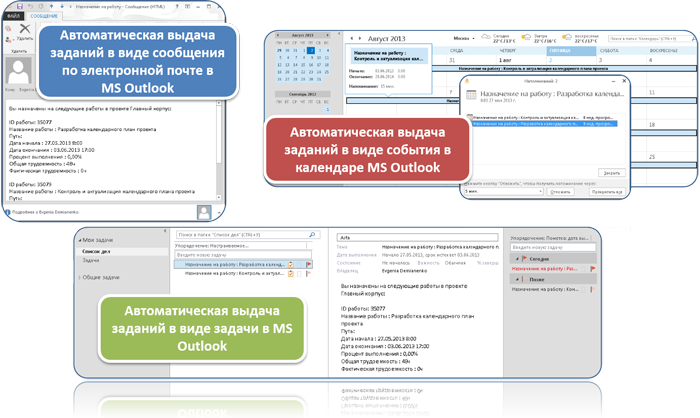Open Упорядочение: Настраиваемое sort header

tap(243, 246)
